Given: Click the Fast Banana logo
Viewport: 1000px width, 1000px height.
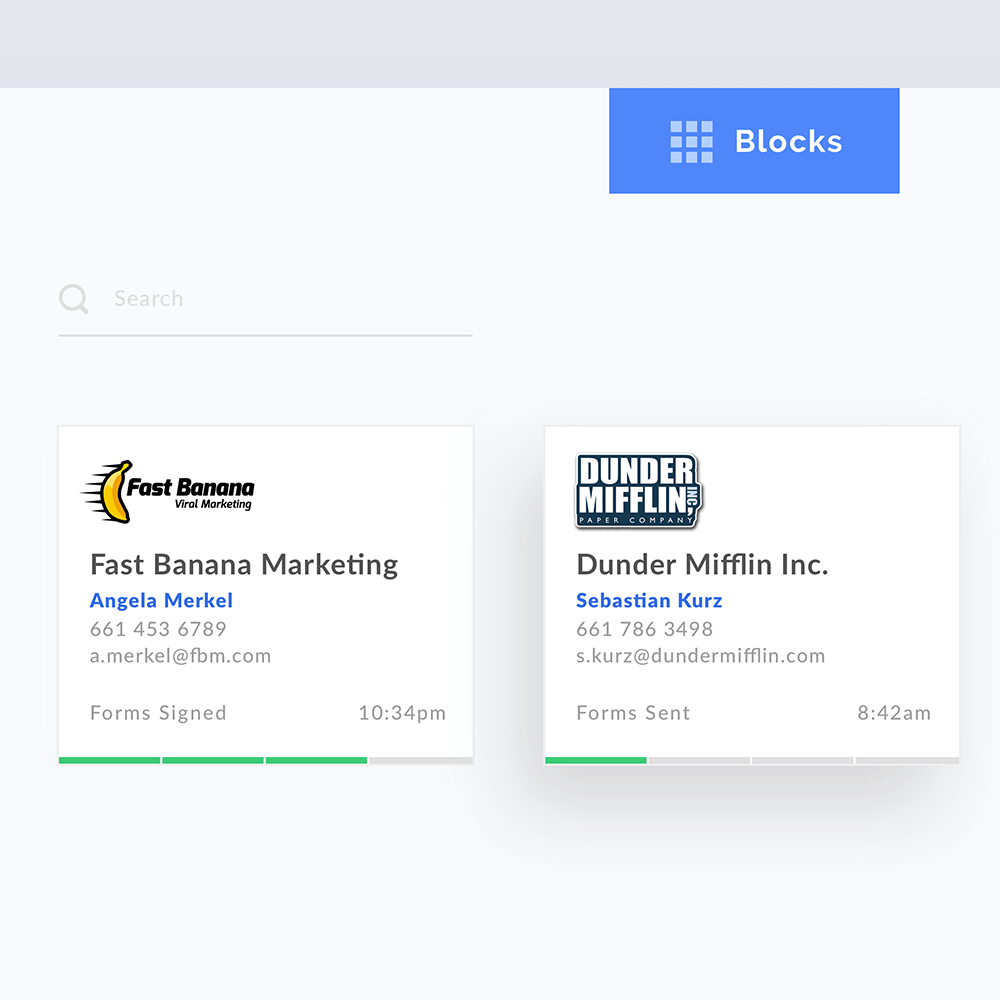Looking at the screenshot, I should point(168,492).
